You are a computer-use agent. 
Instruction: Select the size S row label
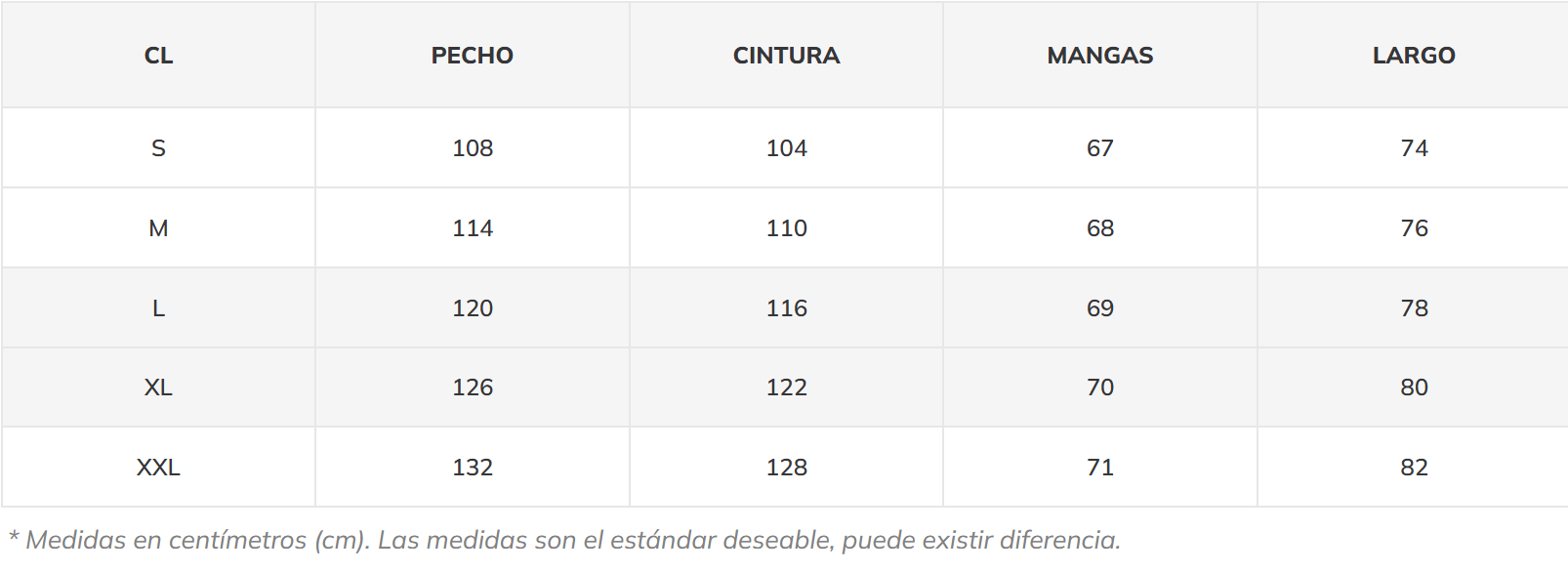158,148
